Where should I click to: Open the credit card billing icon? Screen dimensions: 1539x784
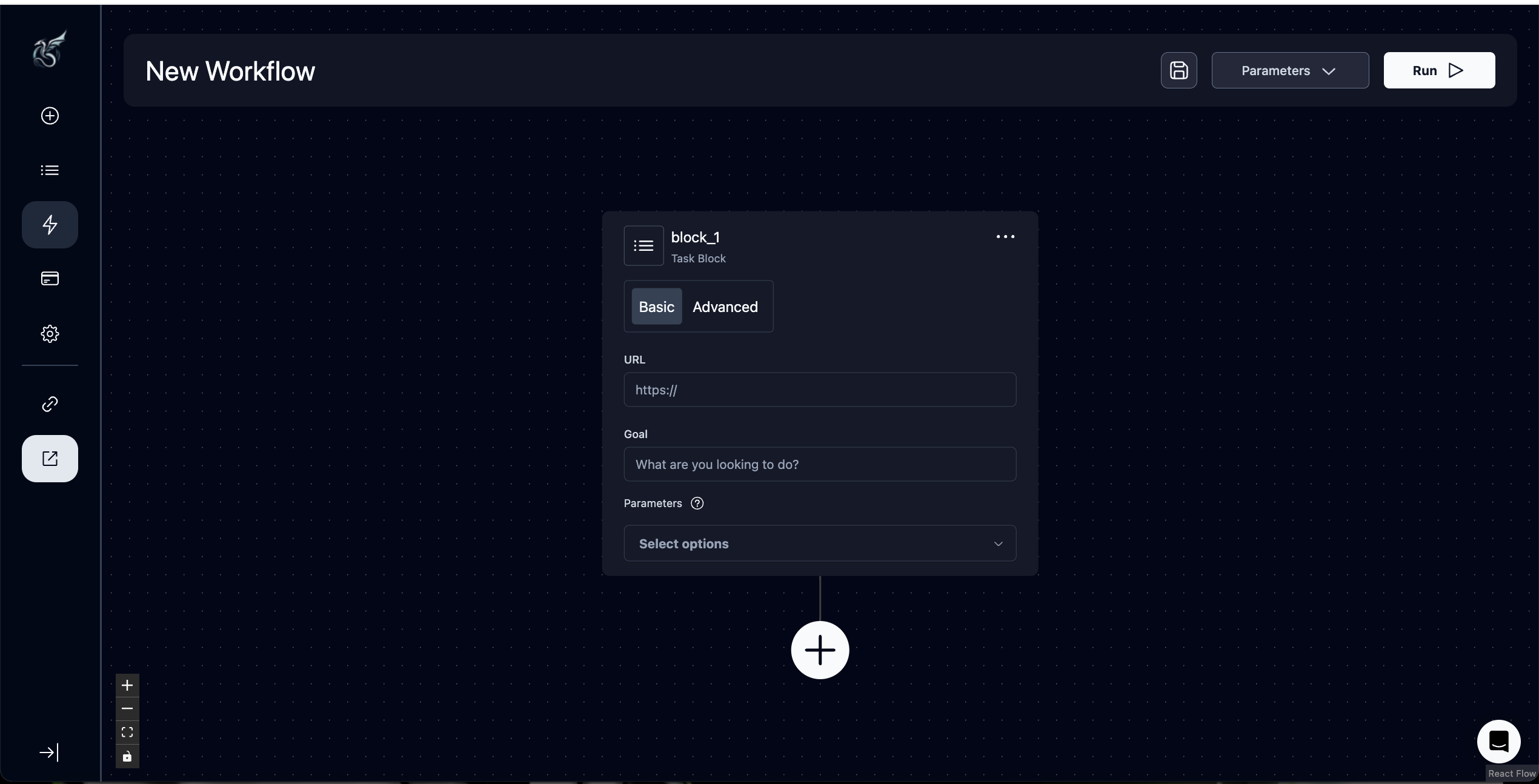pos(50,279)
